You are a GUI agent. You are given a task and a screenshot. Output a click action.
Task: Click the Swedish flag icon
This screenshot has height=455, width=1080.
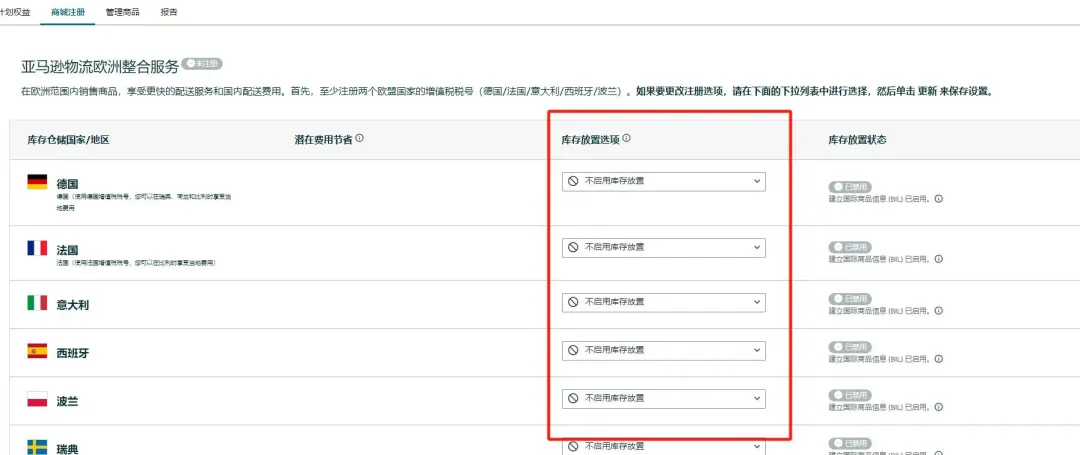37,447
